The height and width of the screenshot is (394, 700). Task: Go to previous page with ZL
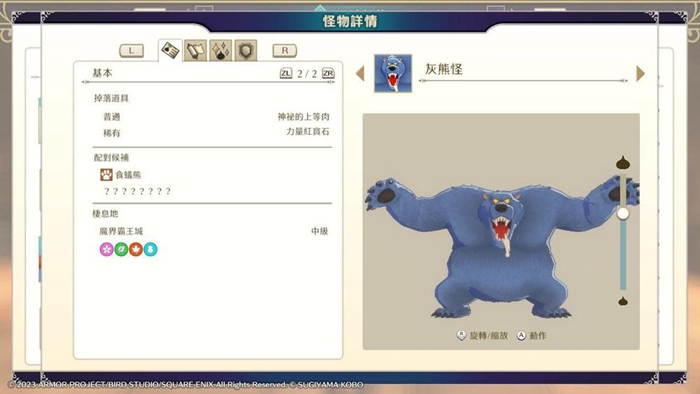point(286,73)
